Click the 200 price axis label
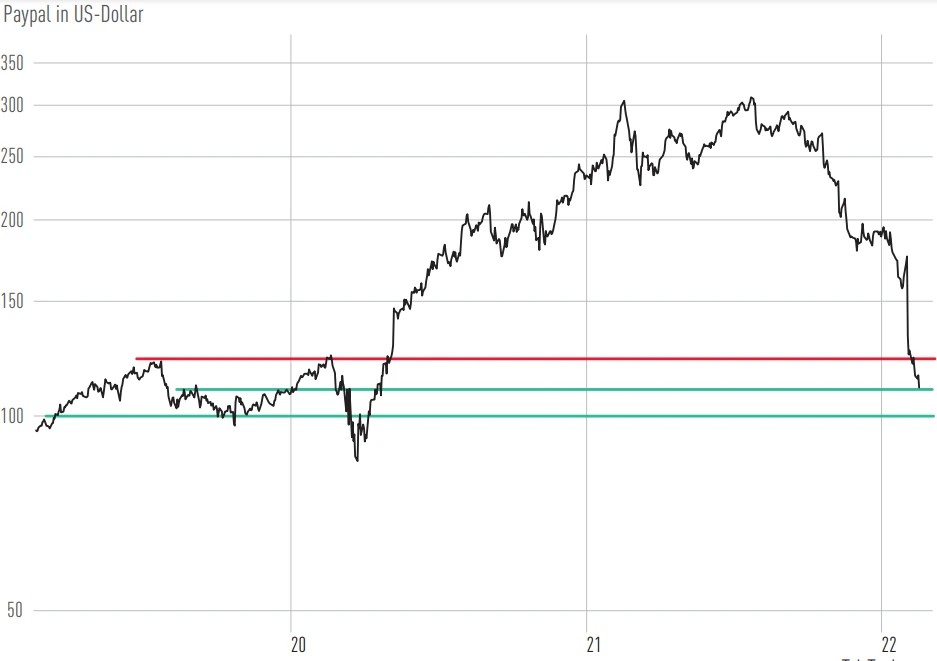Image resolution: width=937 pixels, height=661 pixels. click(x=15, y=220)
